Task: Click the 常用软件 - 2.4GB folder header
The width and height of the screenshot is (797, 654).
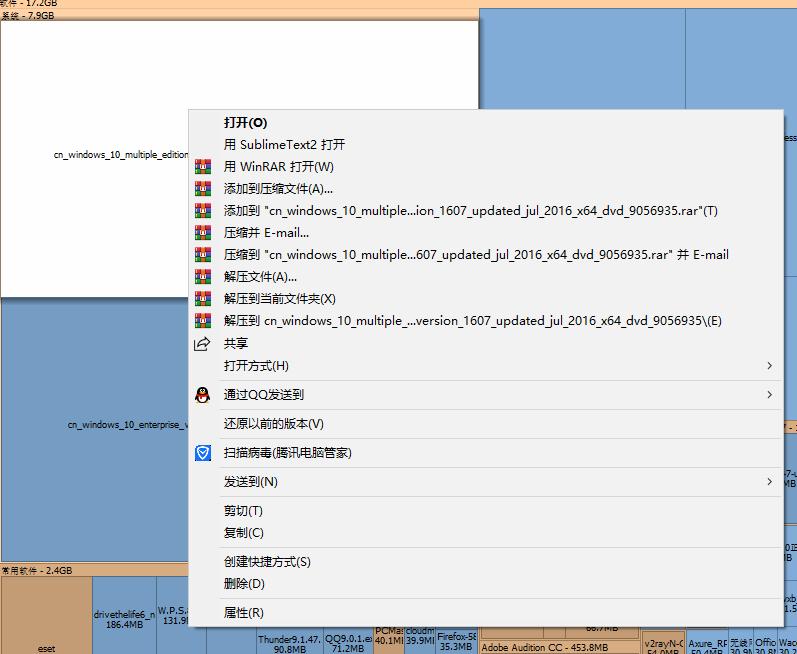Action: tap(95, 570)
